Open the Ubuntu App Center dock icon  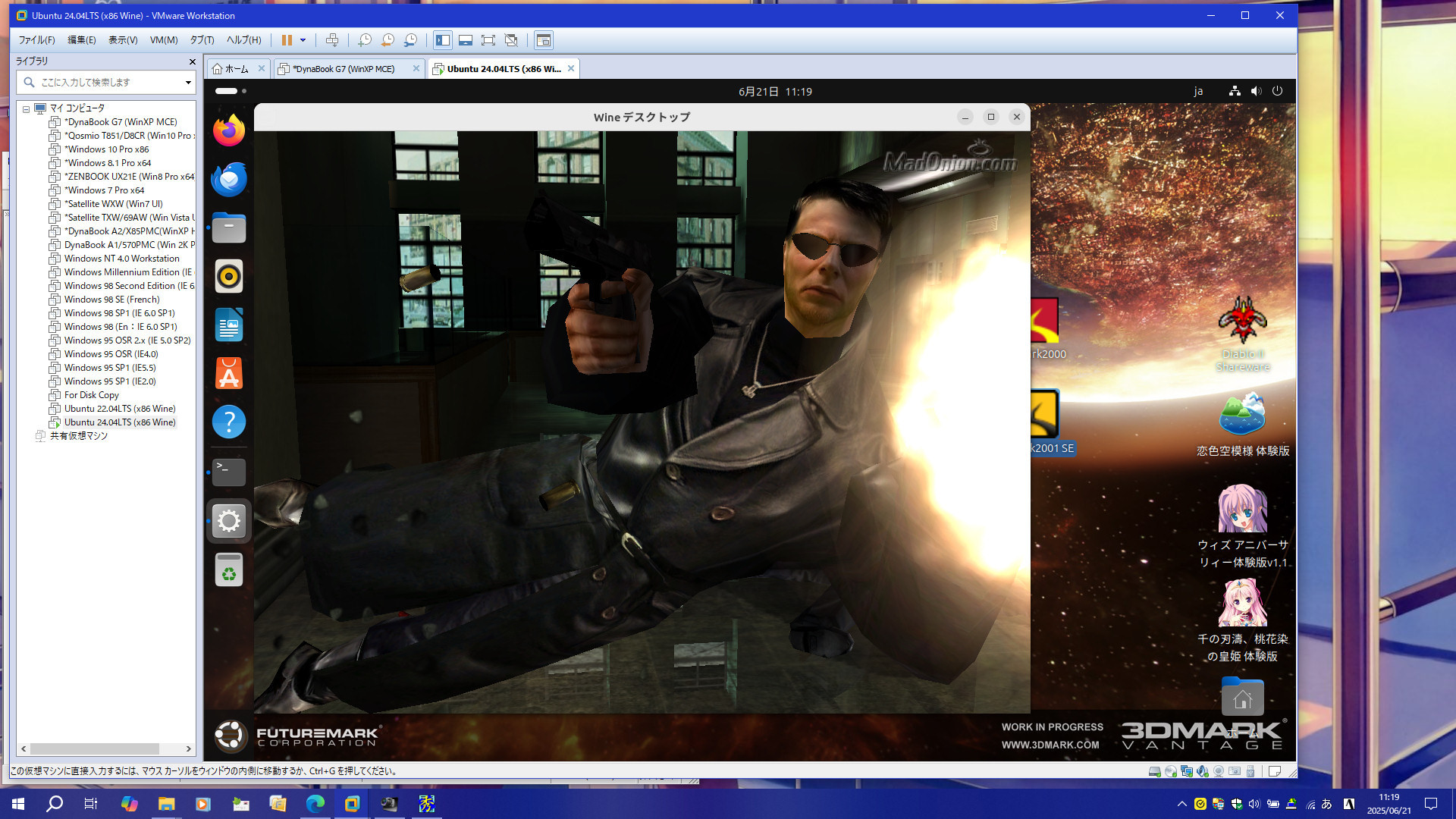tap(229, 373)
